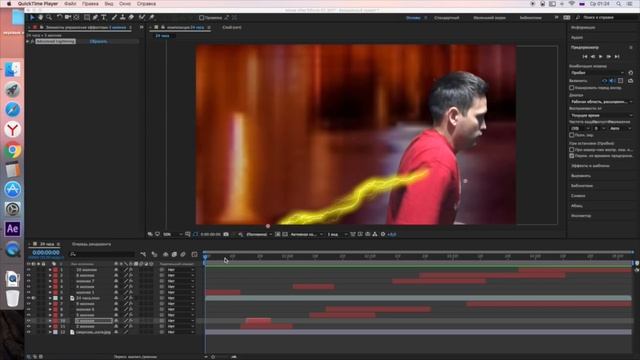Select the Type text tool
The height and width of the screenshot is (360, 640).
pyautogui.click(x=104, y=18)
